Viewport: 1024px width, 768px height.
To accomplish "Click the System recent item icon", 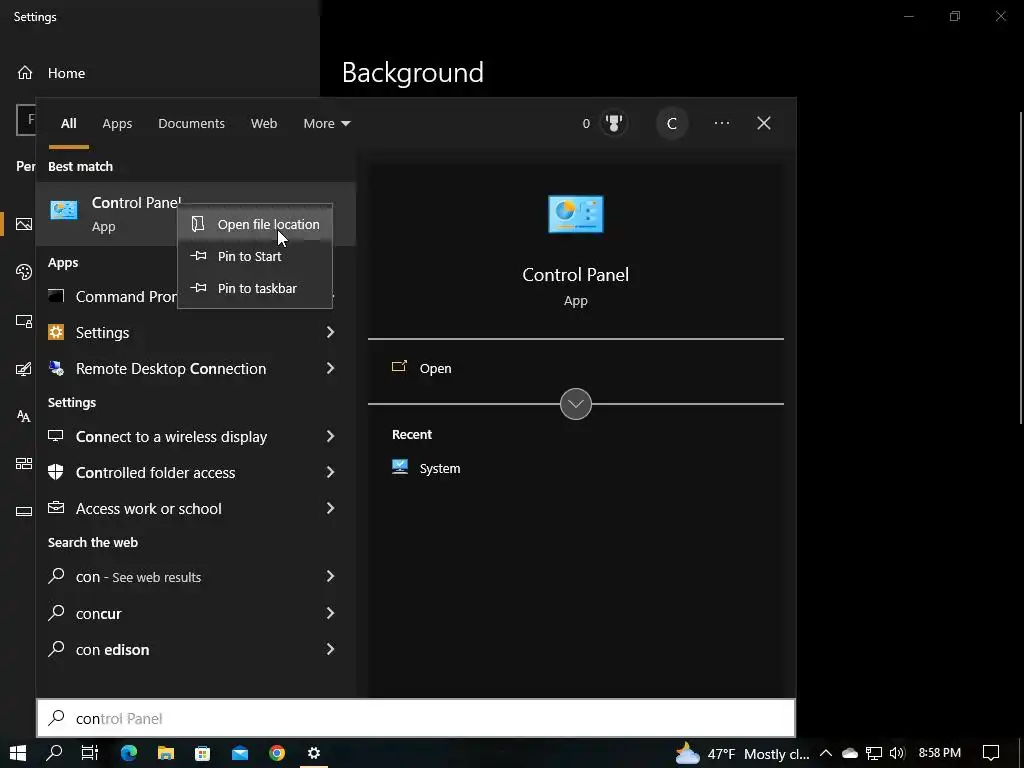I will (x=400, y=468).
